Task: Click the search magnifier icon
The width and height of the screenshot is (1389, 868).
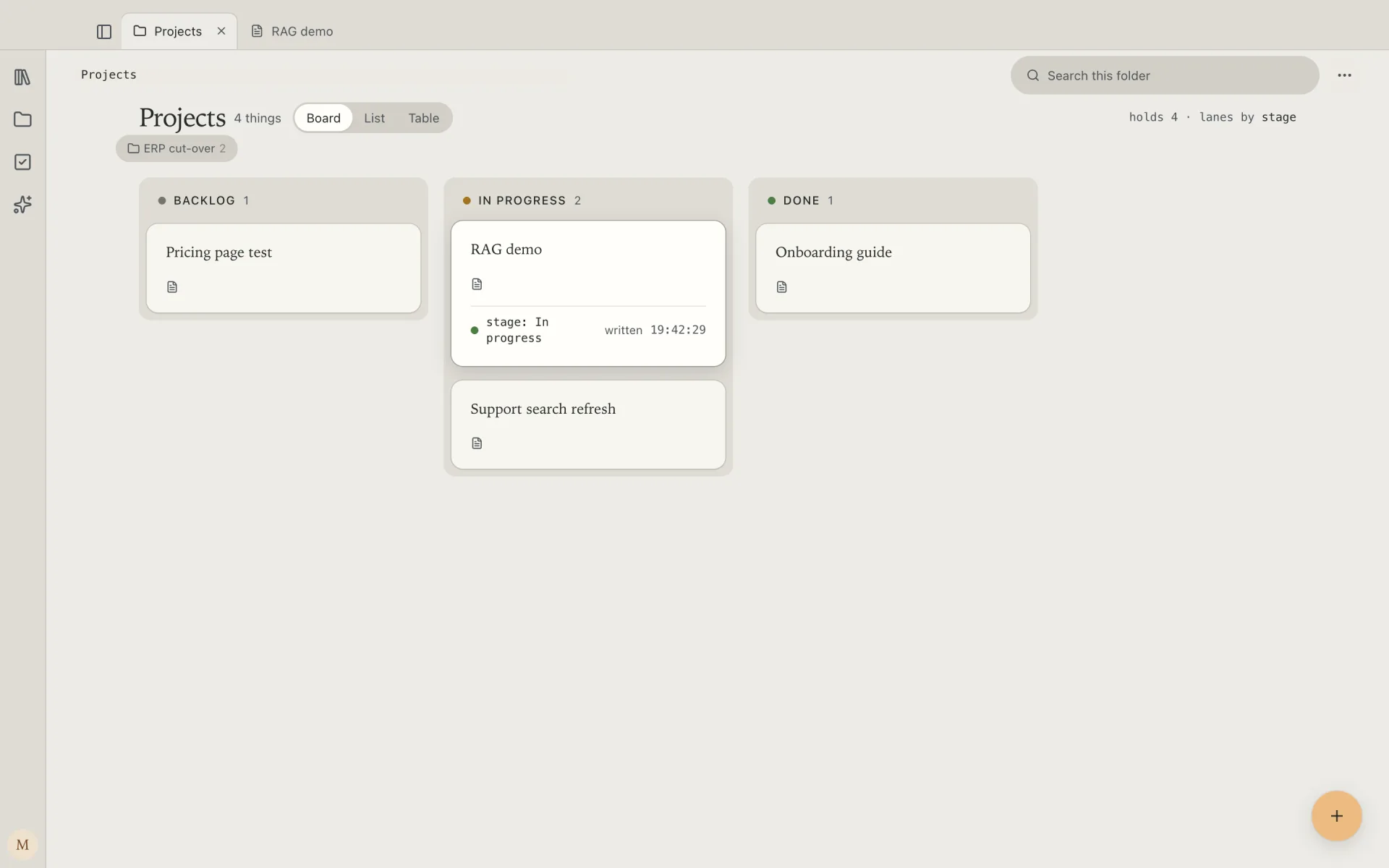Action: click(1033, 75)
